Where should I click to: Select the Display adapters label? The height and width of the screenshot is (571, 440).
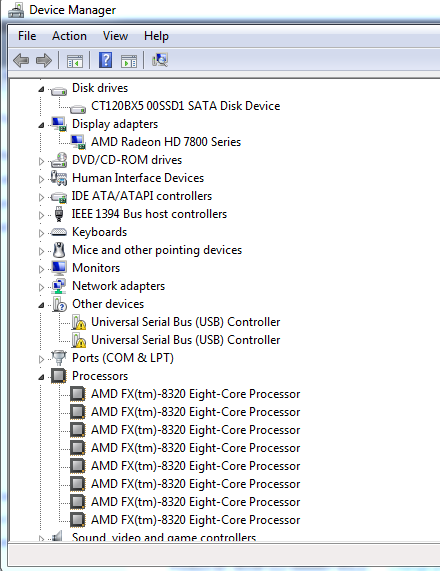(x=115, y=124)
